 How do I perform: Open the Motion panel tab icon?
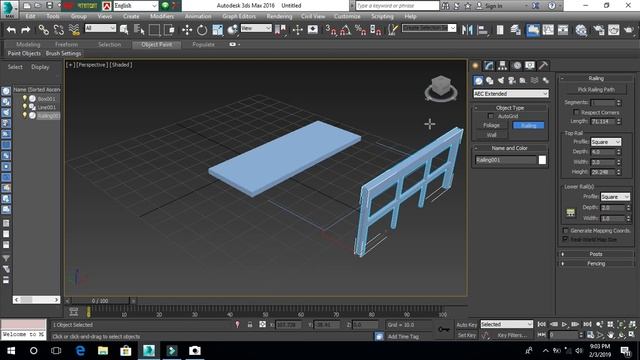517,65
